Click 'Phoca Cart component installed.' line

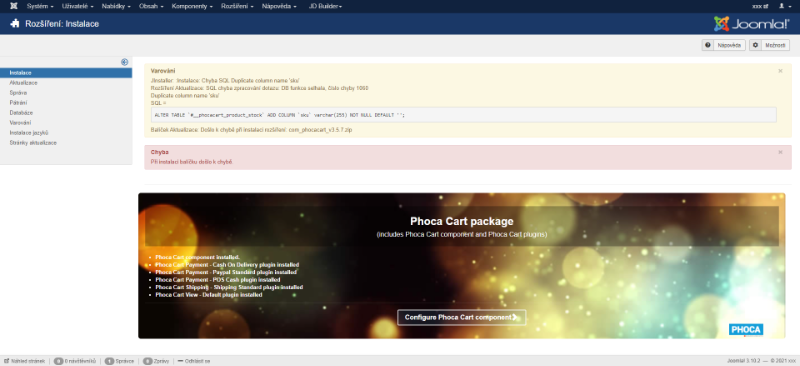197,257
